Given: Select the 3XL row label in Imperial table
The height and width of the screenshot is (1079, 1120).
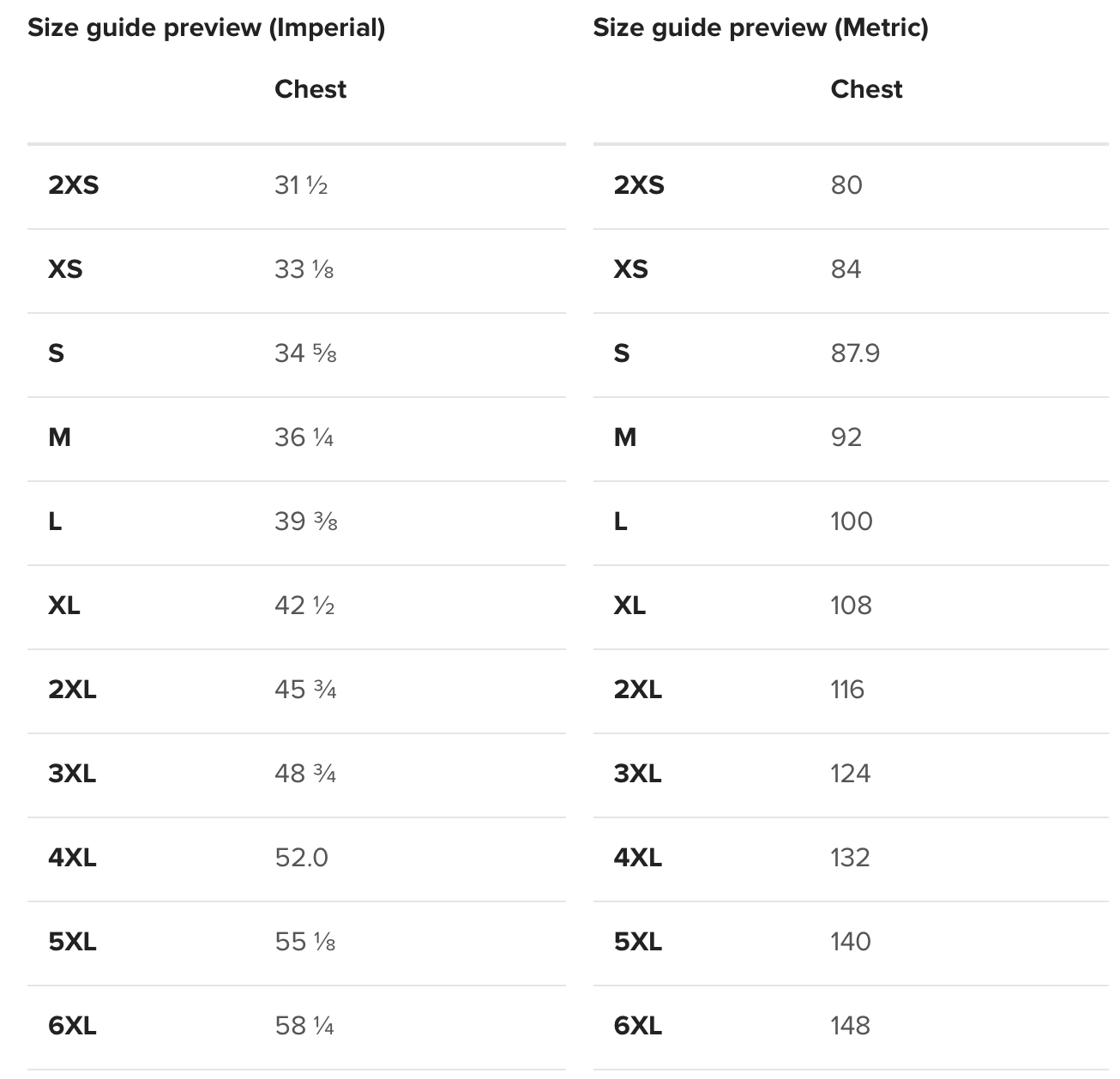Looking at the screenshot, I should pos(72,774).
